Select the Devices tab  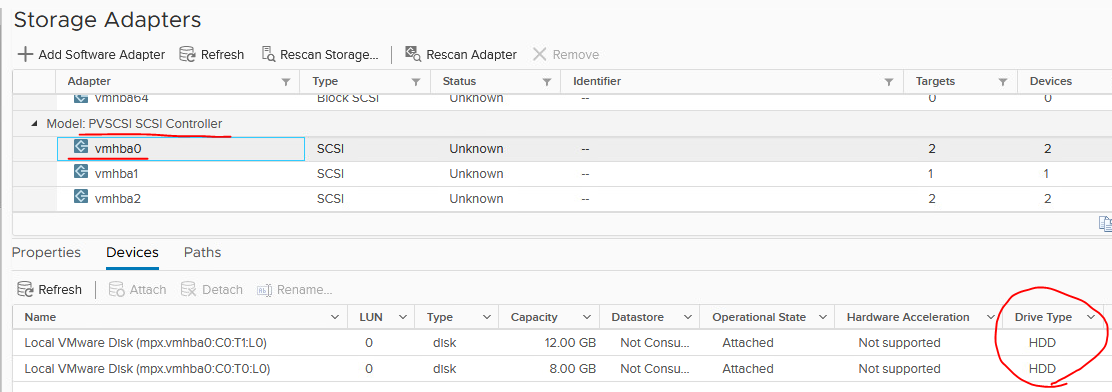click(x=132, y=252)
